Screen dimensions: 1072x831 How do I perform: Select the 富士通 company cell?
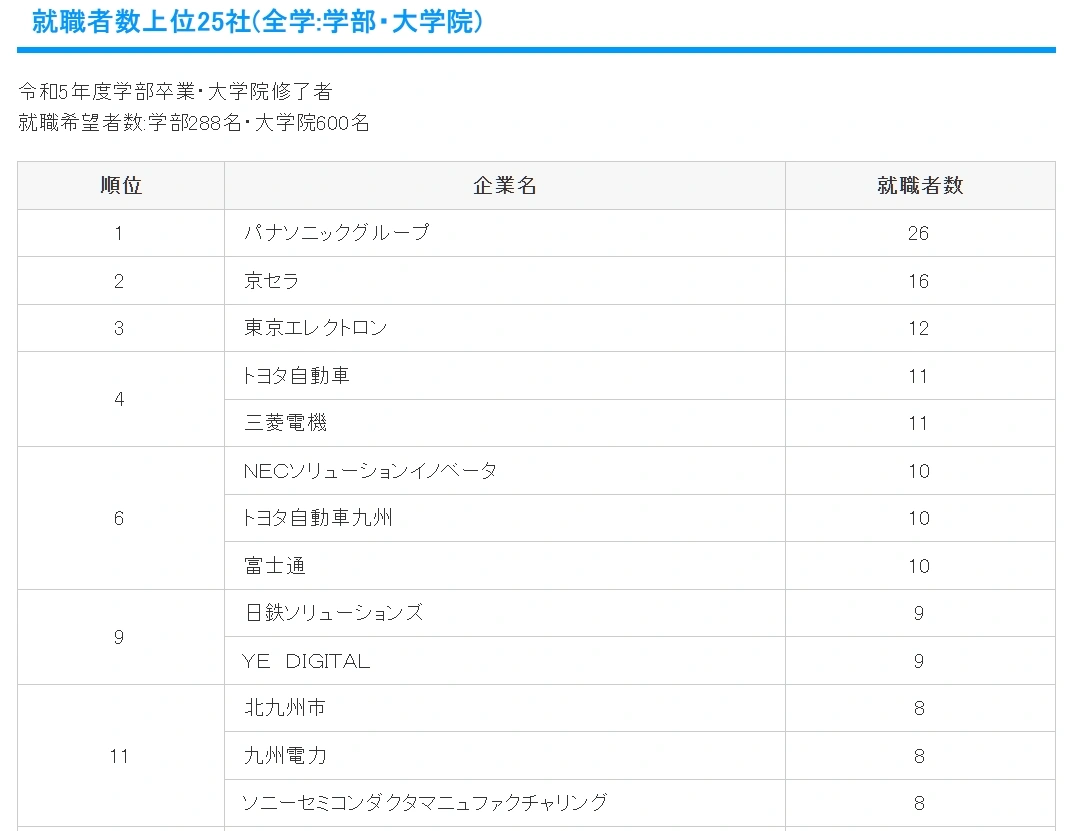[x=274, y=566]
